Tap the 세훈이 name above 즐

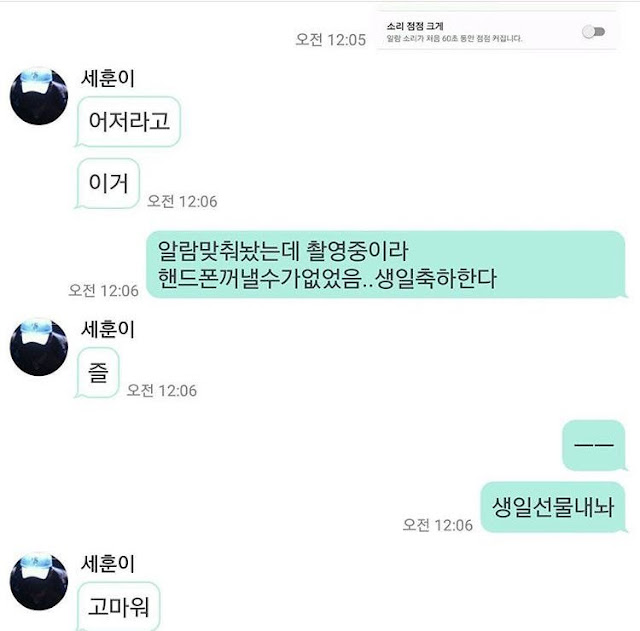[108, 329]
